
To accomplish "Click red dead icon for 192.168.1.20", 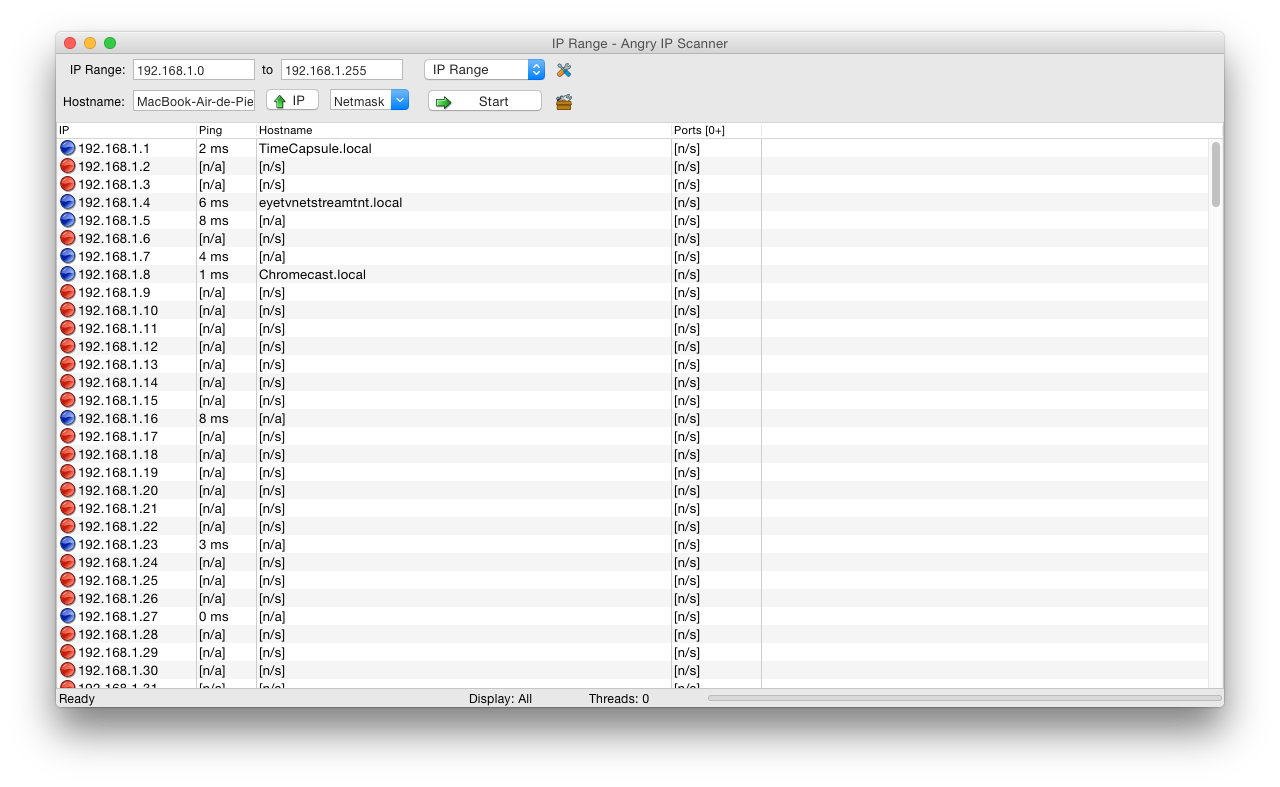I will (68, 490).
